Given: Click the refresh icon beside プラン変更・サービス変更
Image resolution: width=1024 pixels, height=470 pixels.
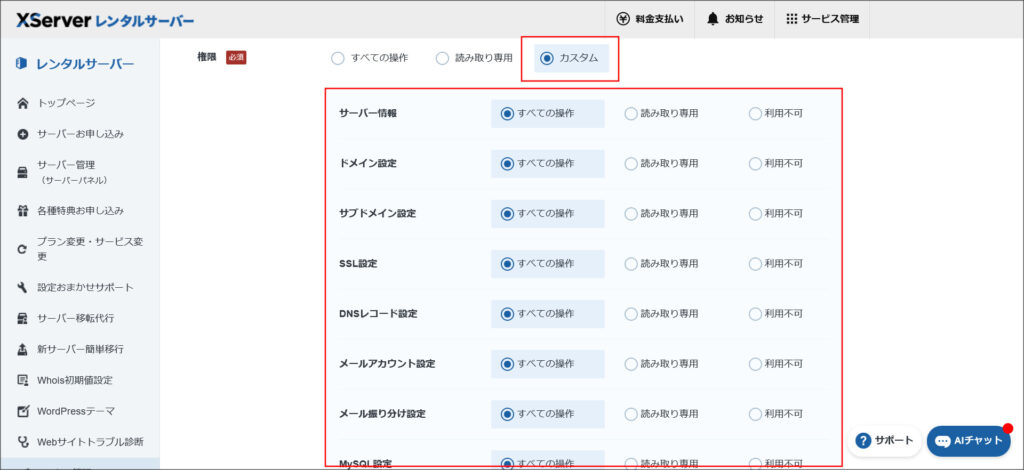Looking at the screenshot, I should (x=23, y=249).
